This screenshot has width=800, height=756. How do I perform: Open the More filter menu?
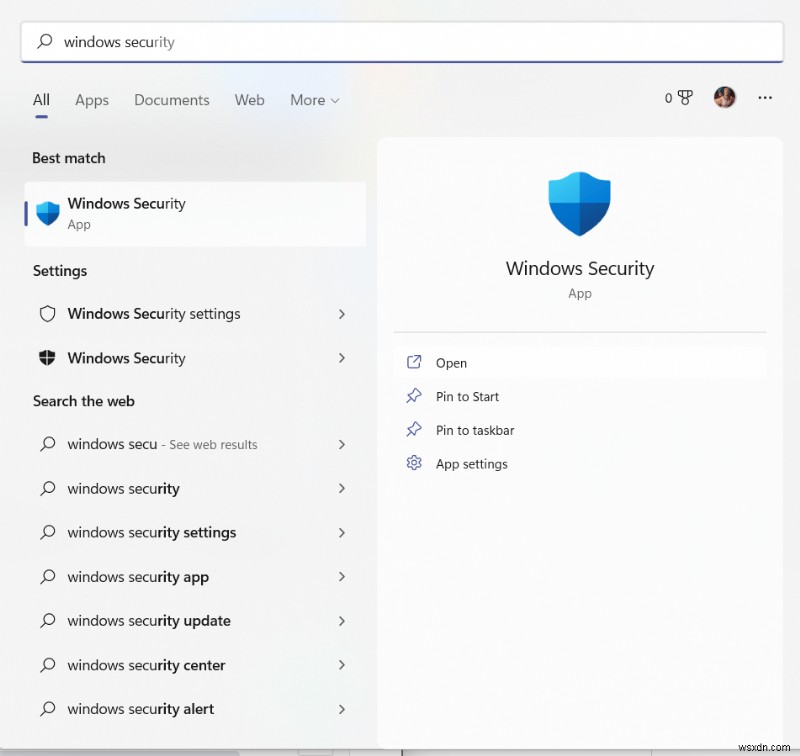pyautogui.click(x=314, y=100)
